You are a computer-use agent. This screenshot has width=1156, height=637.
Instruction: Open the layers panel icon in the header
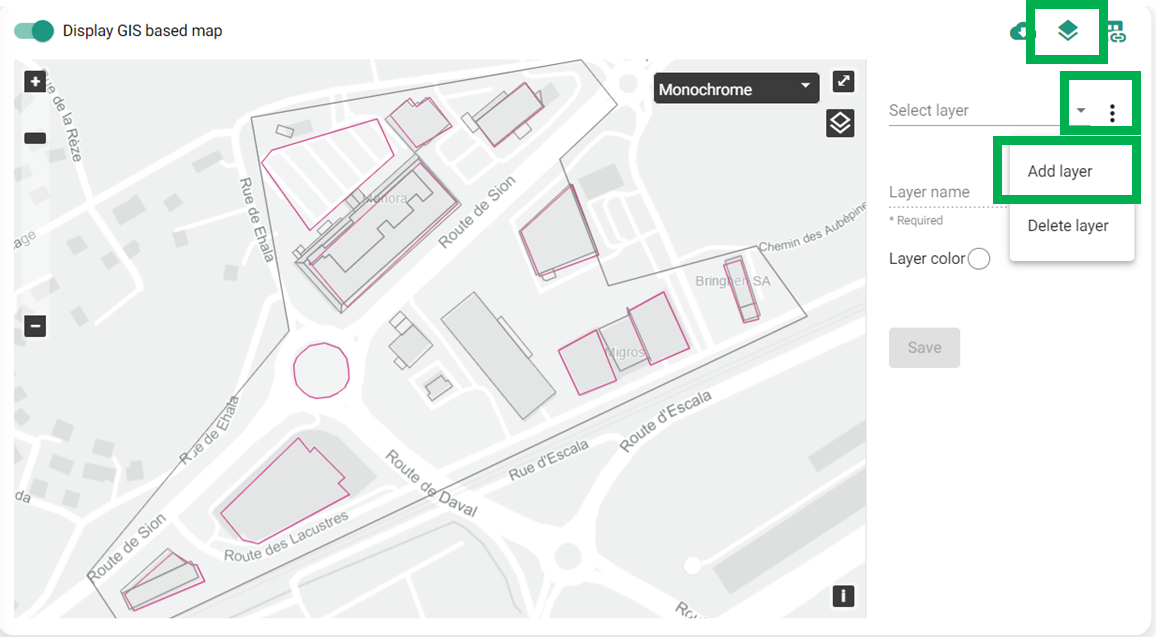click(1067, 31)
